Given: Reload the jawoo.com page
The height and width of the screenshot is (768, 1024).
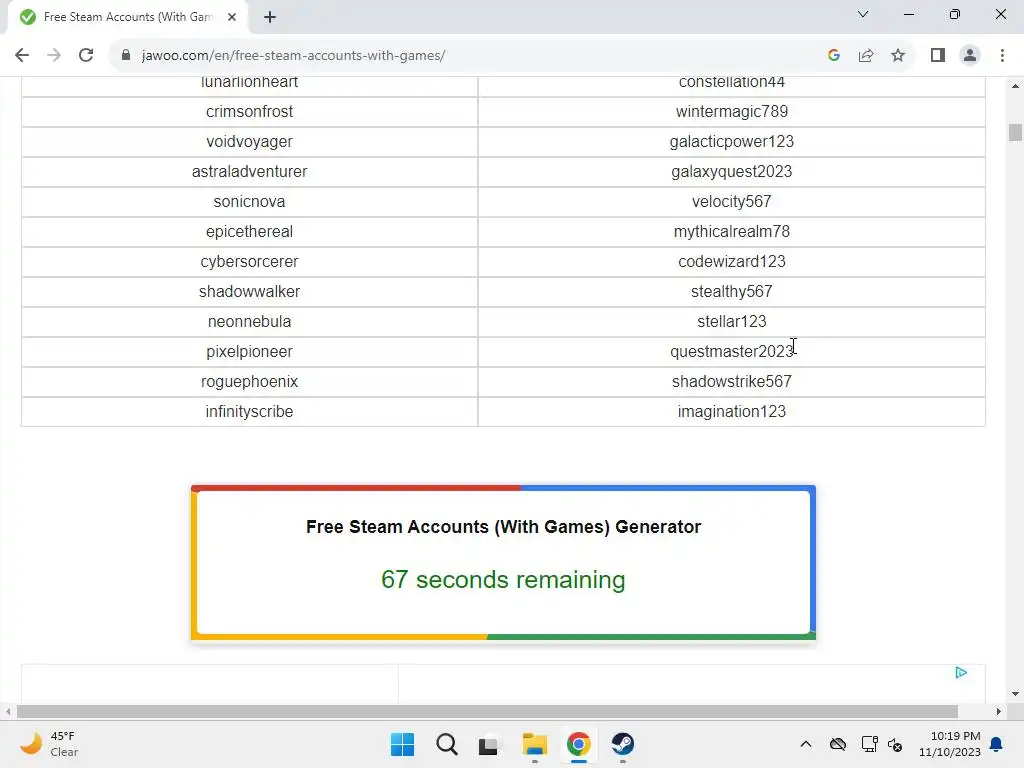Looking at the screenshot, I should 86,56.
